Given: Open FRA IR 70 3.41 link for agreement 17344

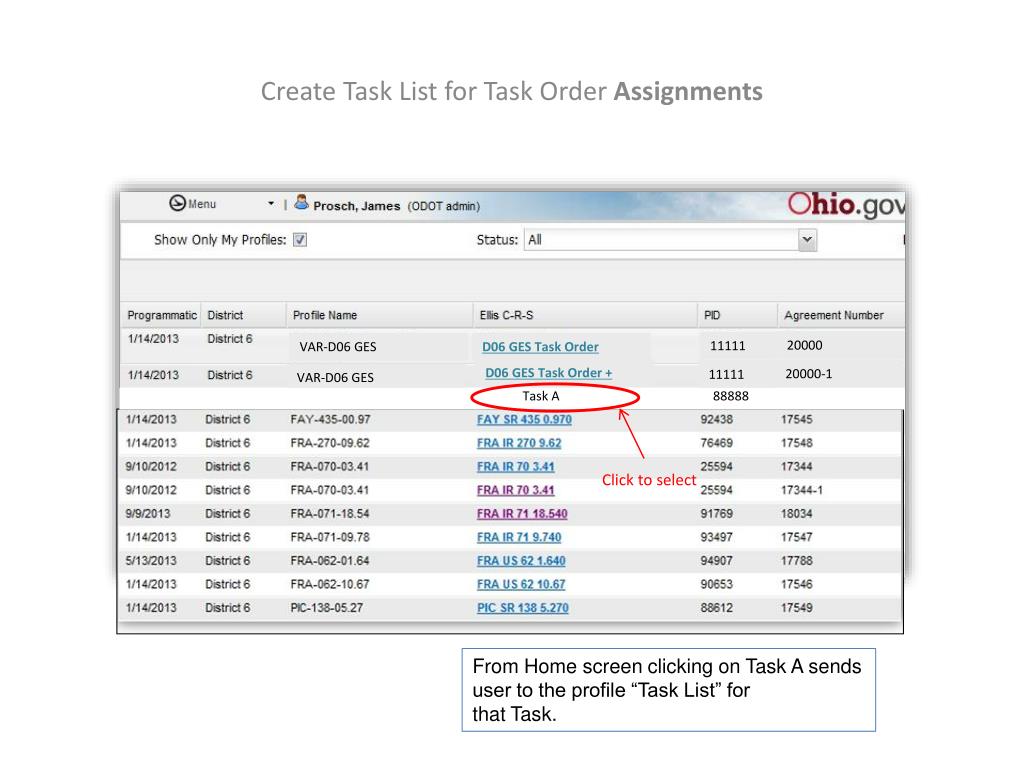Looking at the screenshot, I should click(x=515, y=466).
